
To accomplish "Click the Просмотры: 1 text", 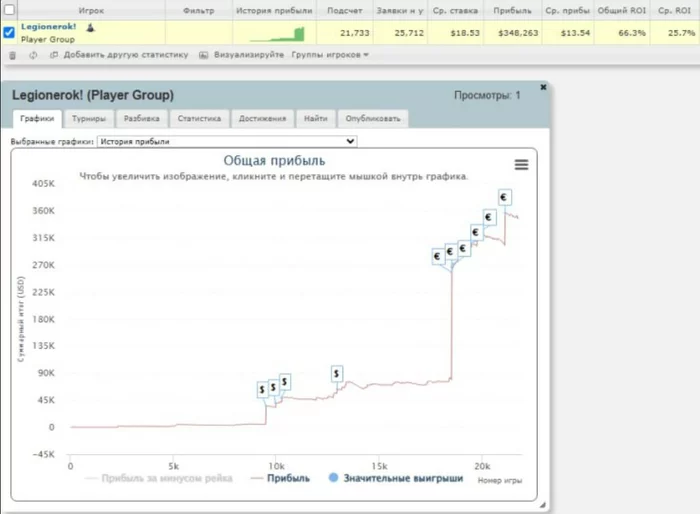I will 487,95.
